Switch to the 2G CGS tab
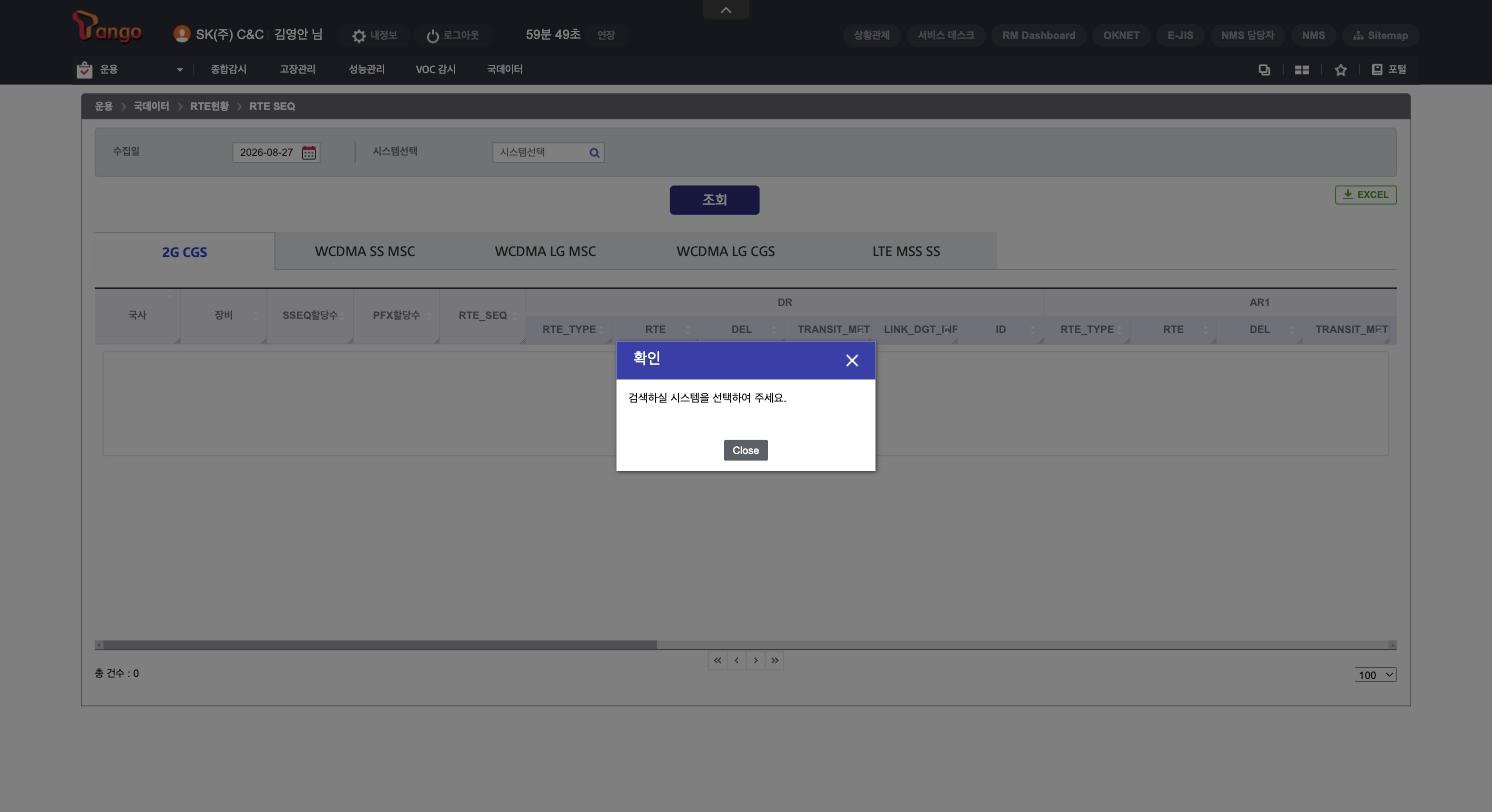 coord(184,252)
